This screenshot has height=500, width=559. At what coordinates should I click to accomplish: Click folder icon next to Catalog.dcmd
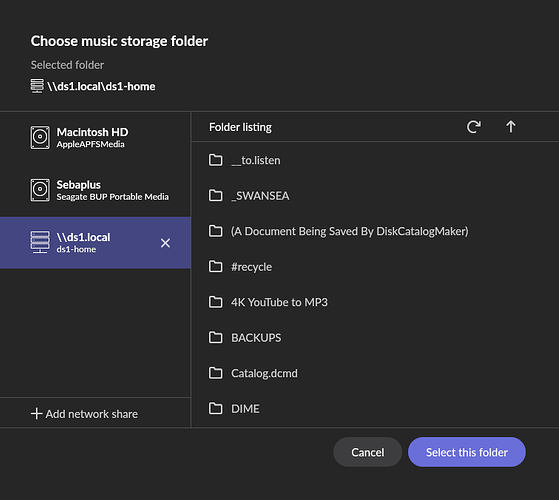[x=215, y=373]
